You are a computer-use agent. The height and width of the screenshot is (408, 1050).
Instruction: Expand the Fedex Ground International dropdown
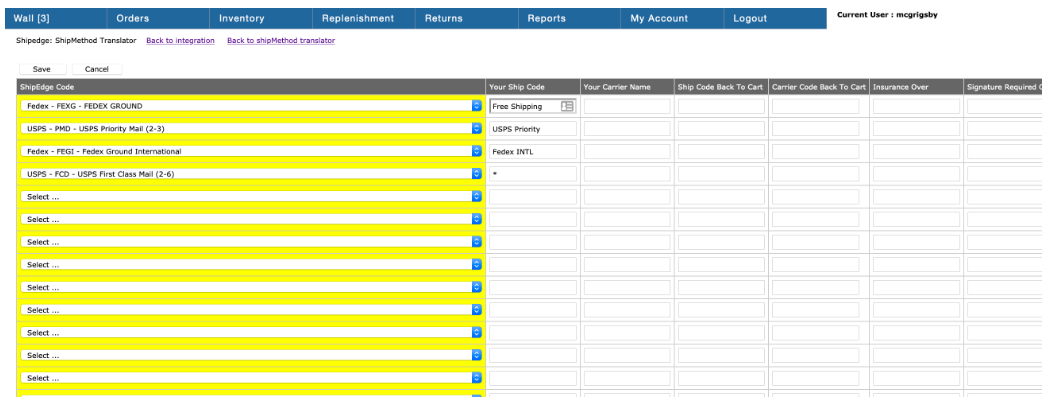(x=251, y=151)
